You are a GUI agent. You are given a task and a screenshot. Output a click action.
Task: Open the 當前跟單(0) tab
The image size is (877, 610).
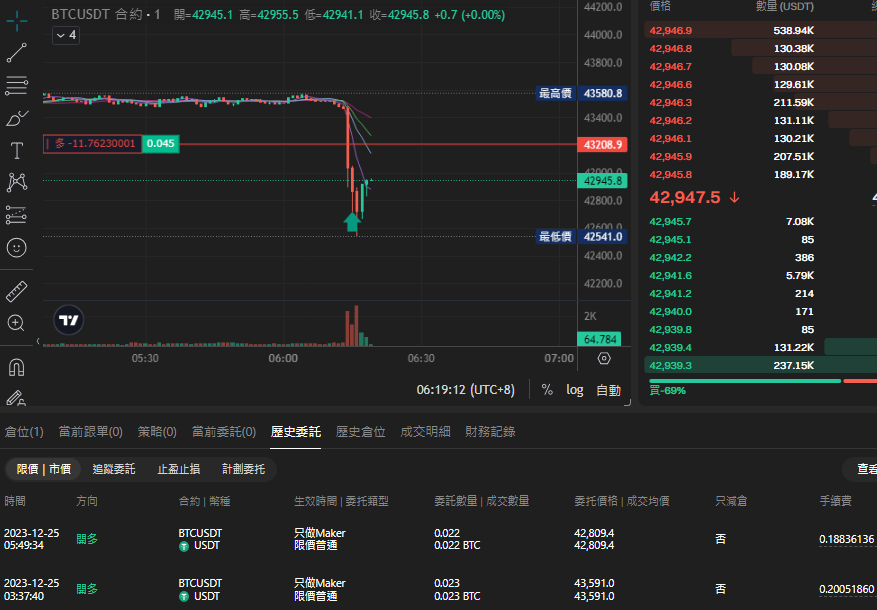[91, 432]
